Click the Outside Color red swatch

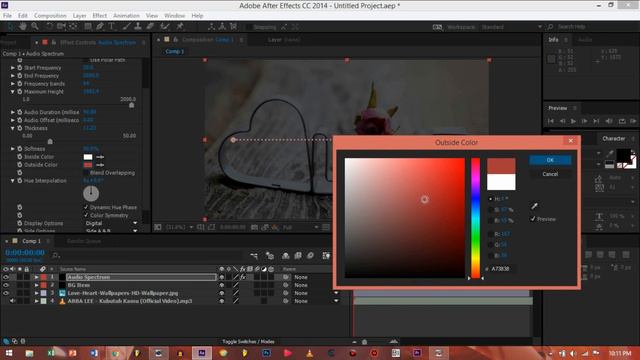point(88,165)
